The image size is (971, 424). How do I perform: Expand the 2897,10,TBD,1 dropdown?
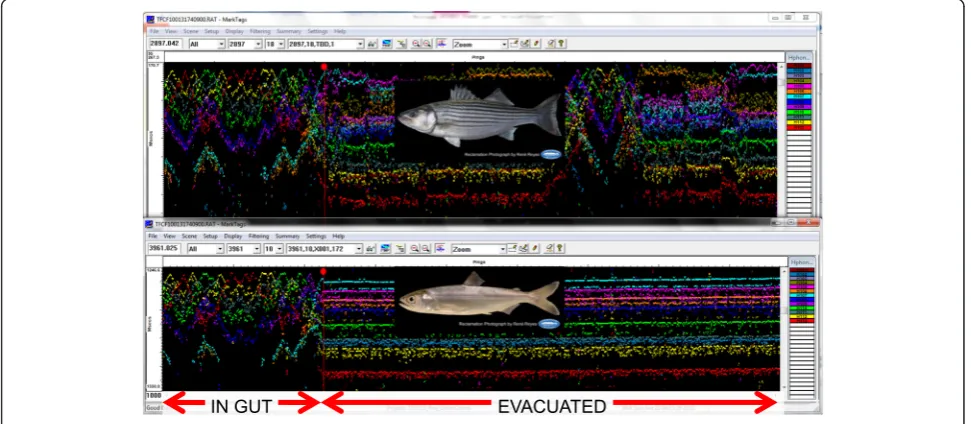[360, 44]
